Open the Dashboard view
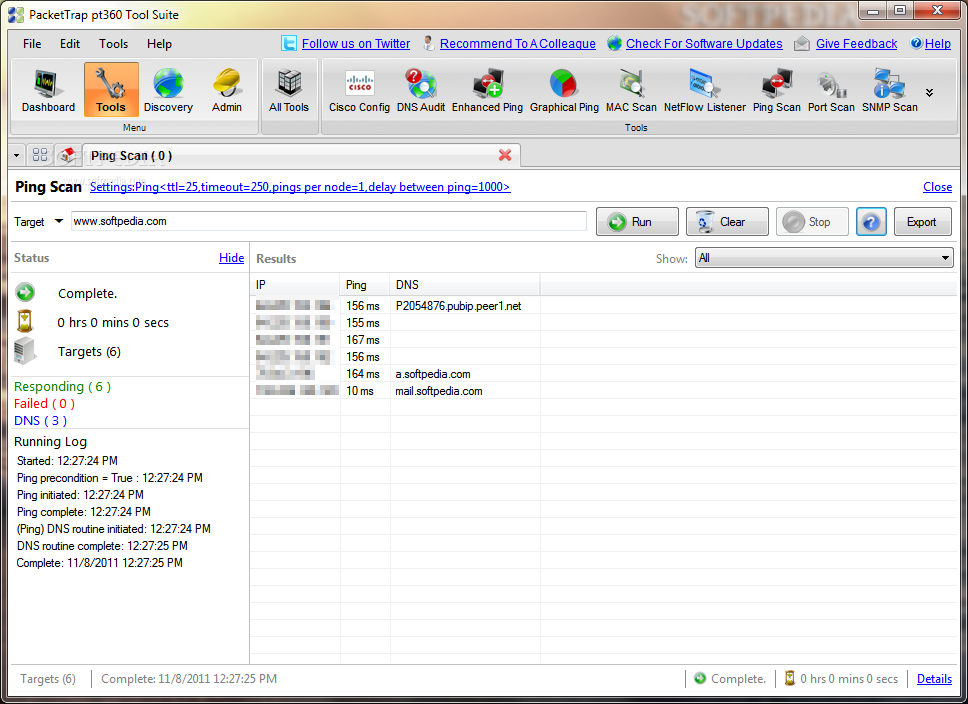This screenshot has height=704, width=968. [48, 91]
